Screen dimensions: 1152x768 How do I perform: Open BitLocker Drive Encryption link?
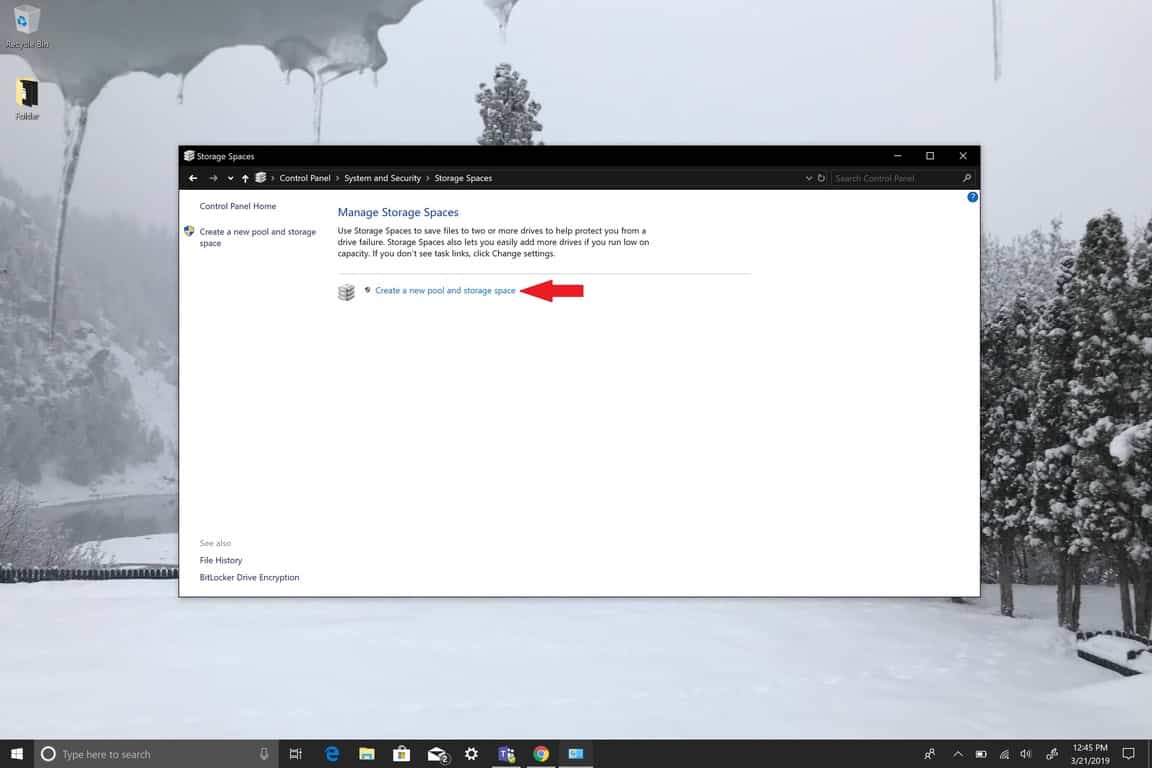249,578
